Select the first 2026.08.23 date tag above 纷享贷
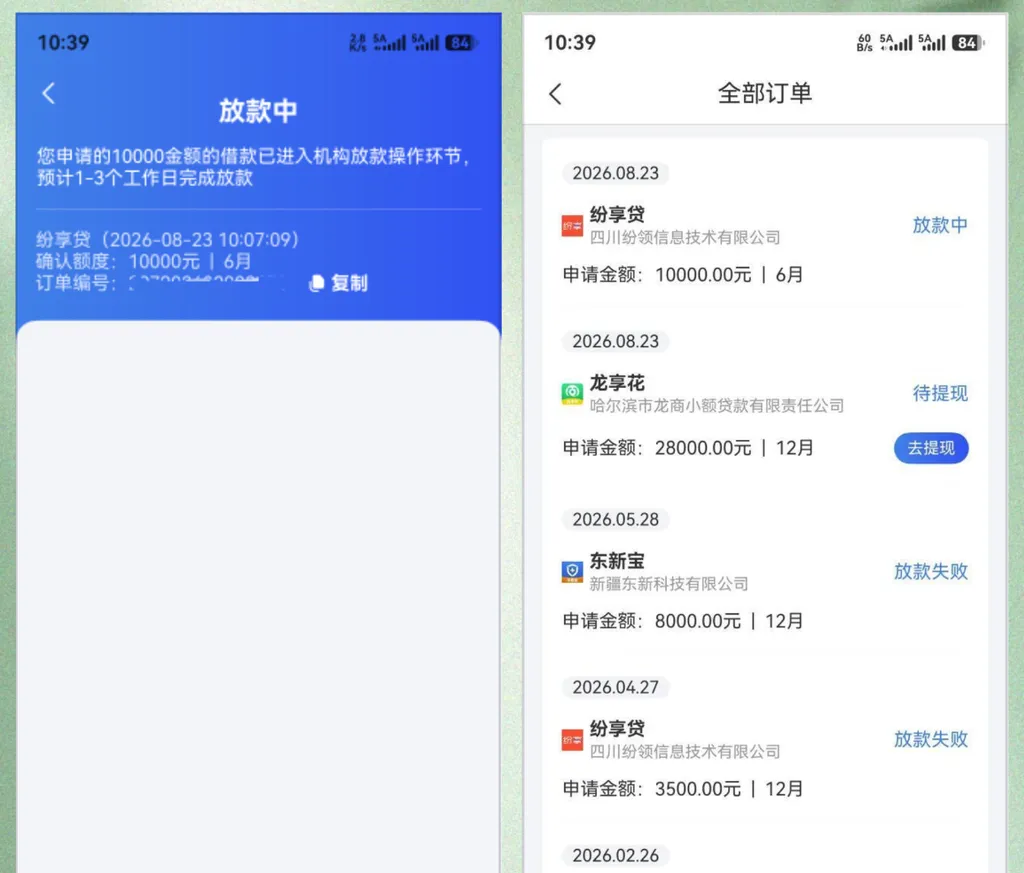The width and height of the screenshot is (1024, 873). (615, 173)
